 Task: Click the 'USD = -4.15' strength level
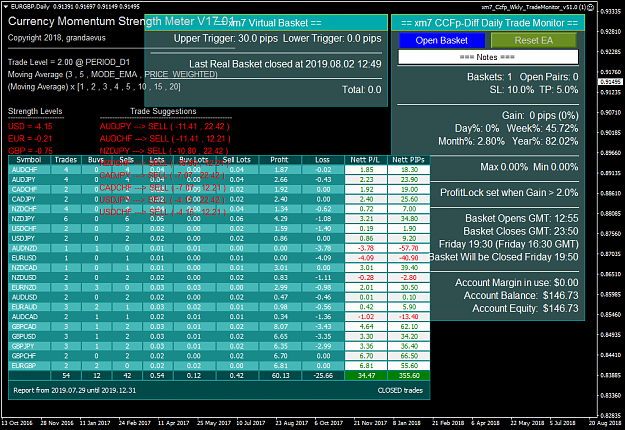[x=30, y=126]
